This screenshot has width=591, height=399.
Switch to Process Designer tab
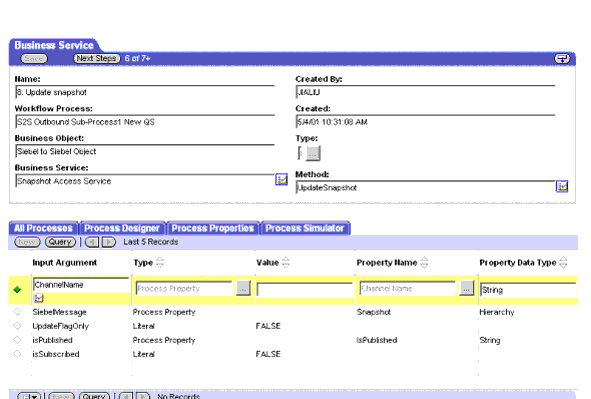click(122, 228)
